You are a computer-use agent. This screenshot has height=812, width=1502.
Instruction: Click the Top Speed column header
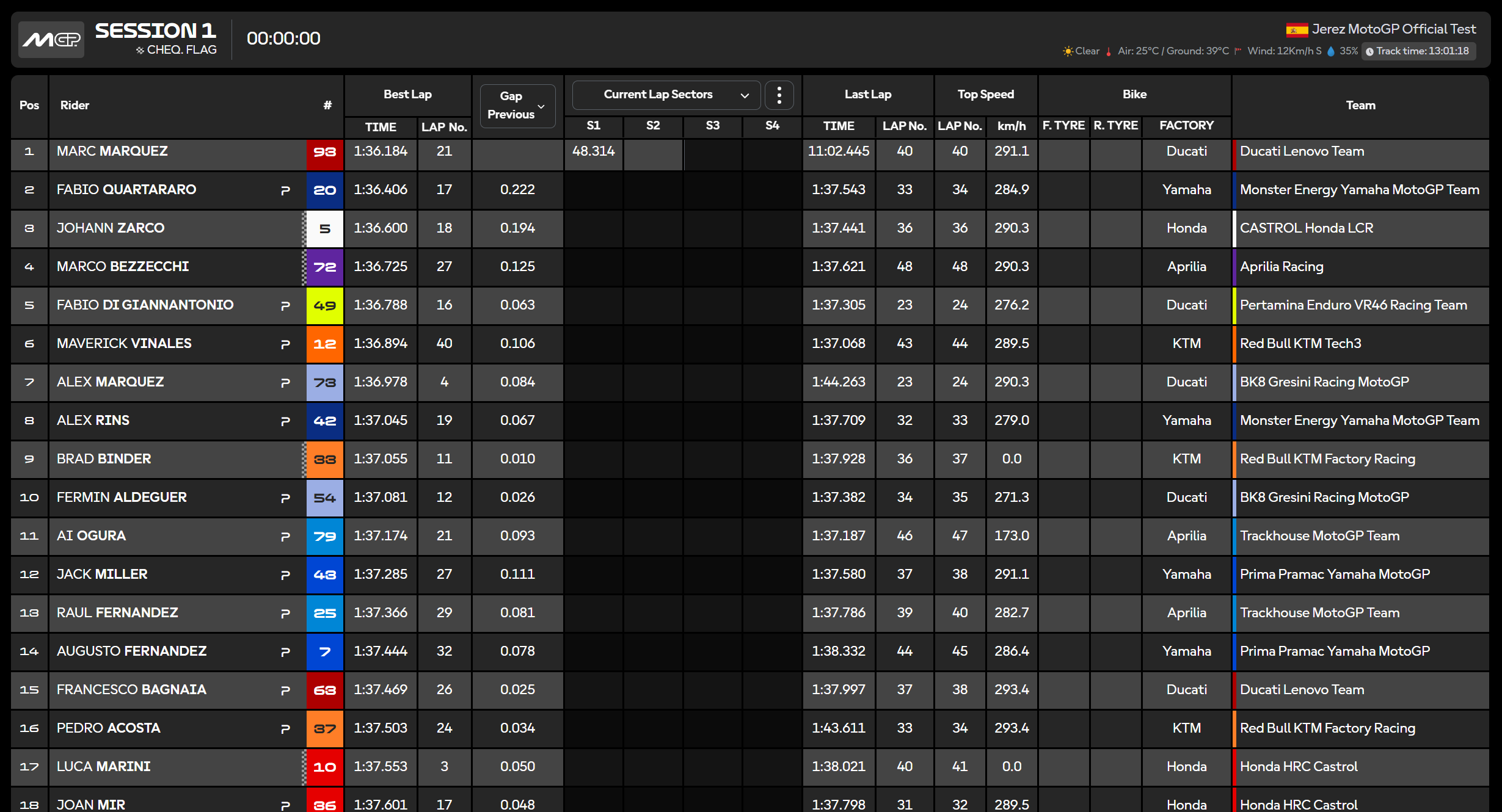click(985, 95)
